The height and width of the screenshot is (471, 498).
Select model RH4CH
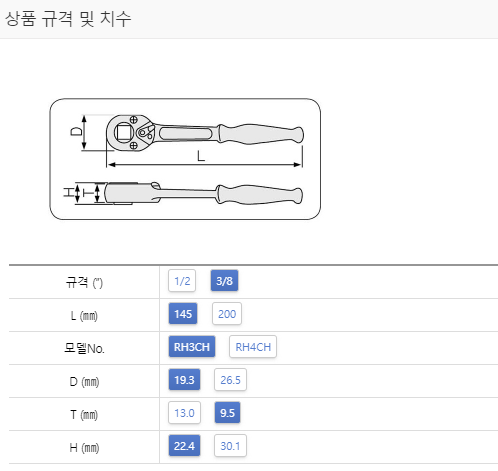(253, 347)
